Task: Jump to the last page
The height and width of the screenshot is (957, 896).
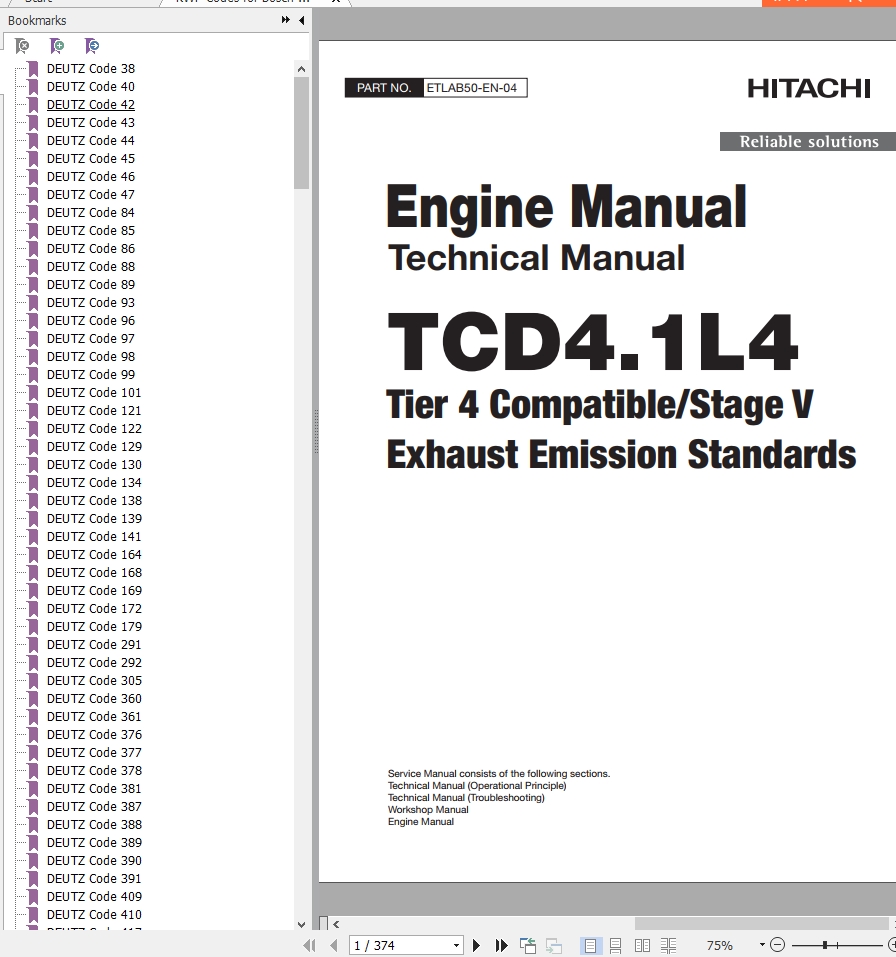Action: point(501,945)
